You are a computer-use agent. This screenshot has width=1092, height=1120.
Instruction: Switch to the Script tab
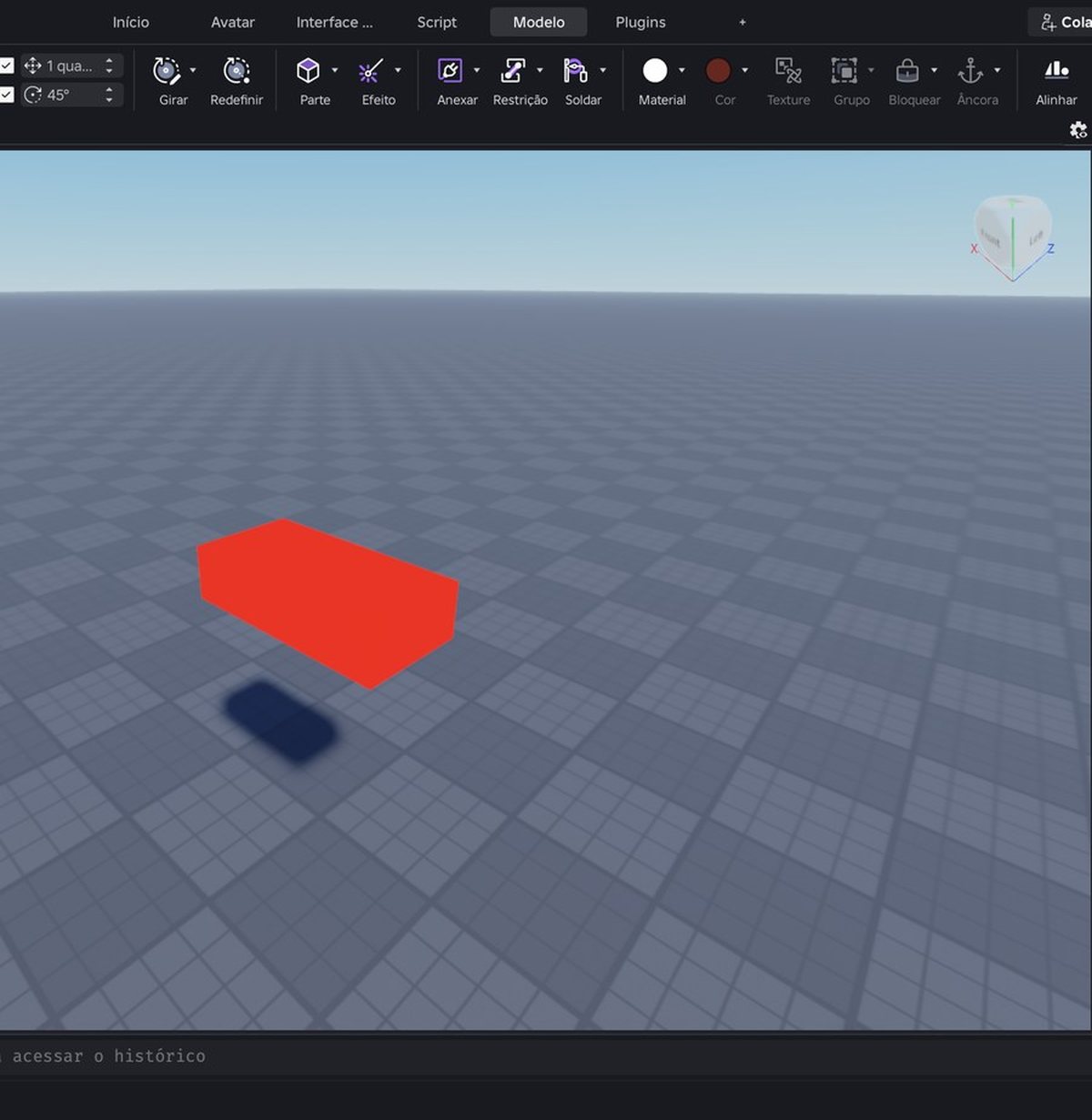(437, 22)
